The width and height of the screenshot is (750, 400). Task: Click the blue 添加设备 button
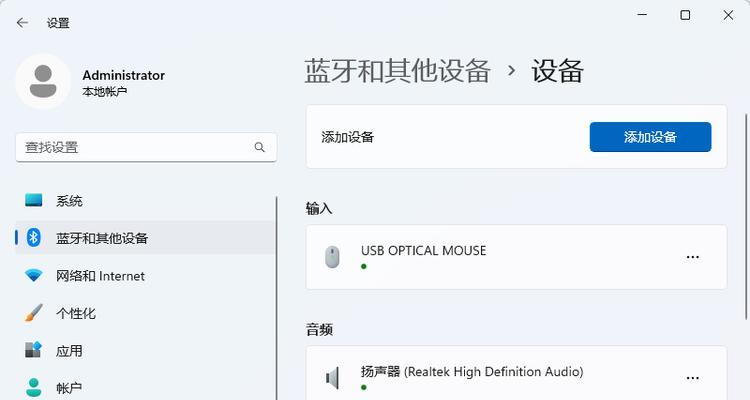click(650, 137)
